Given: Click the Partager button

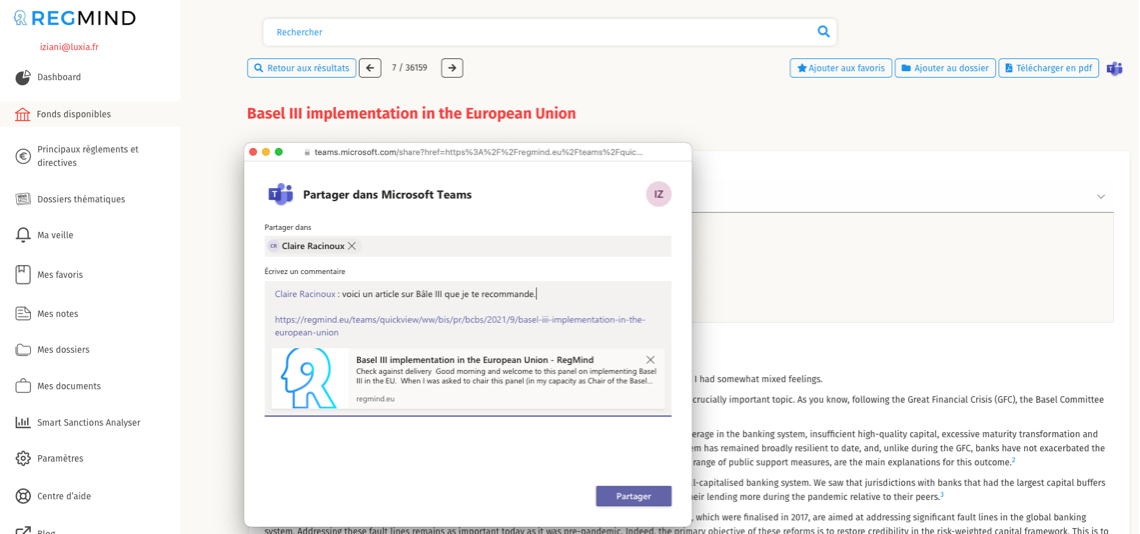Looking at the screenshot, I should tap(633, 496).
